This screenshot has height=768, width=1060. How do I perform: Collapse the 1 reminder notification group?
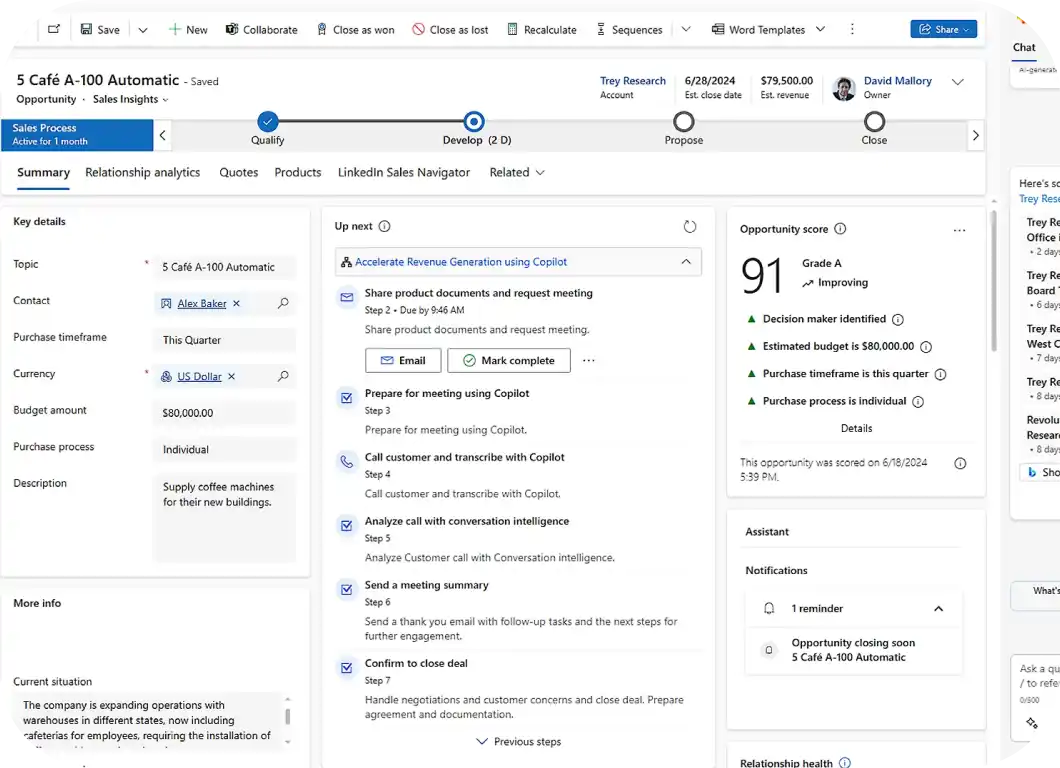[938, 608]
